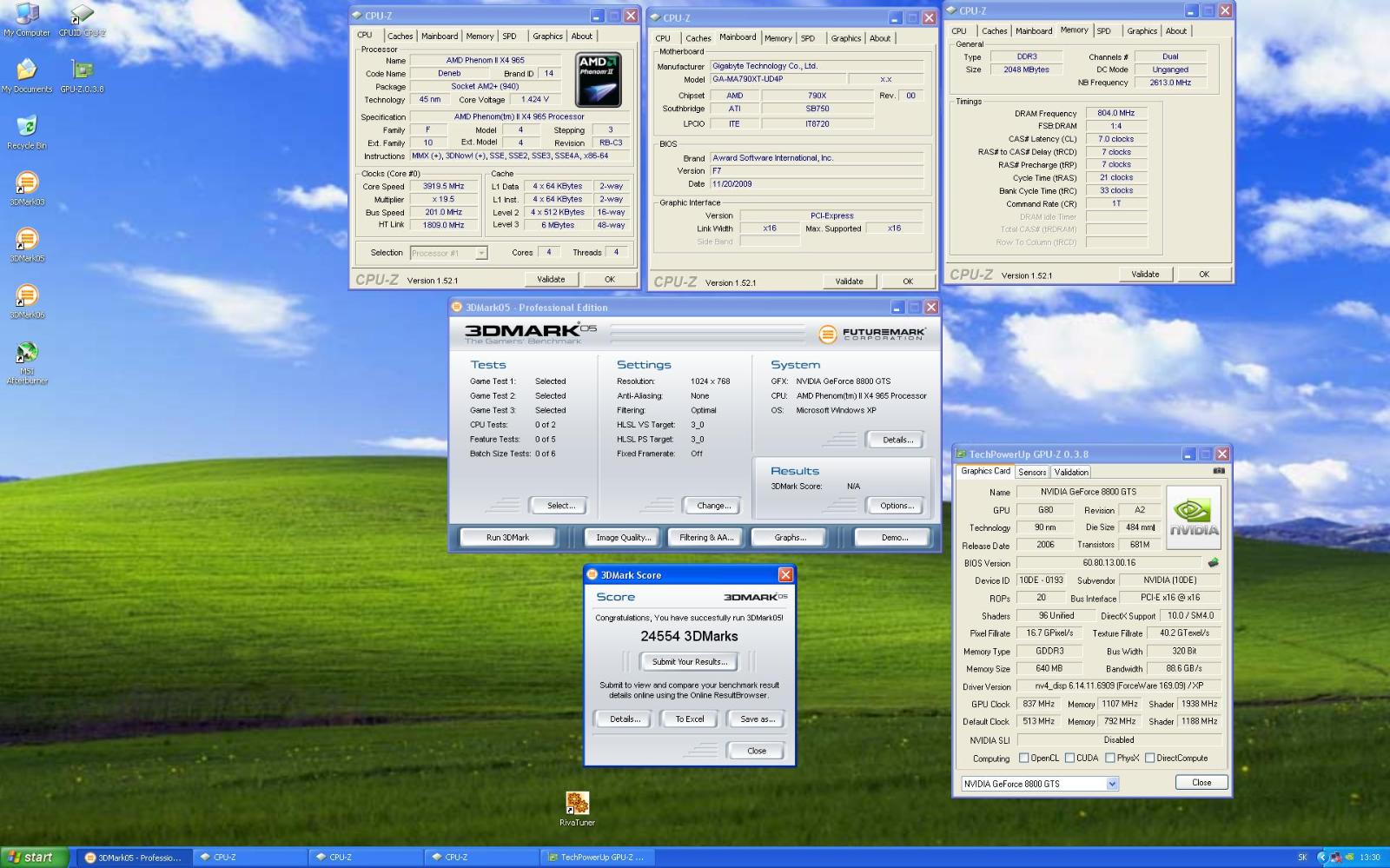
Task: Click Run 3DMark button
Action: click(x=507, y=537)
